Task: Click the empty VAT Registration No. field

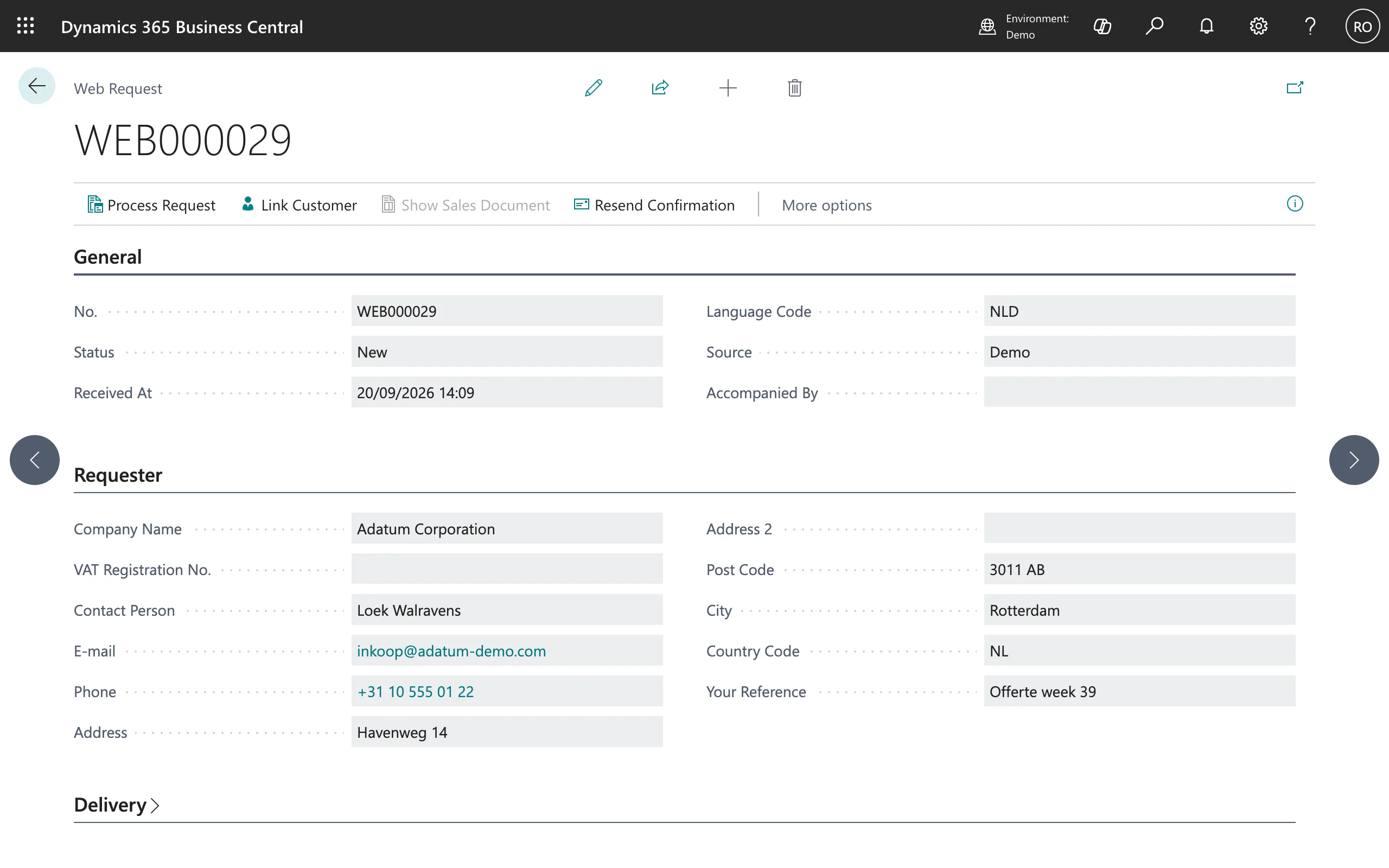Action: coord(507,570)
